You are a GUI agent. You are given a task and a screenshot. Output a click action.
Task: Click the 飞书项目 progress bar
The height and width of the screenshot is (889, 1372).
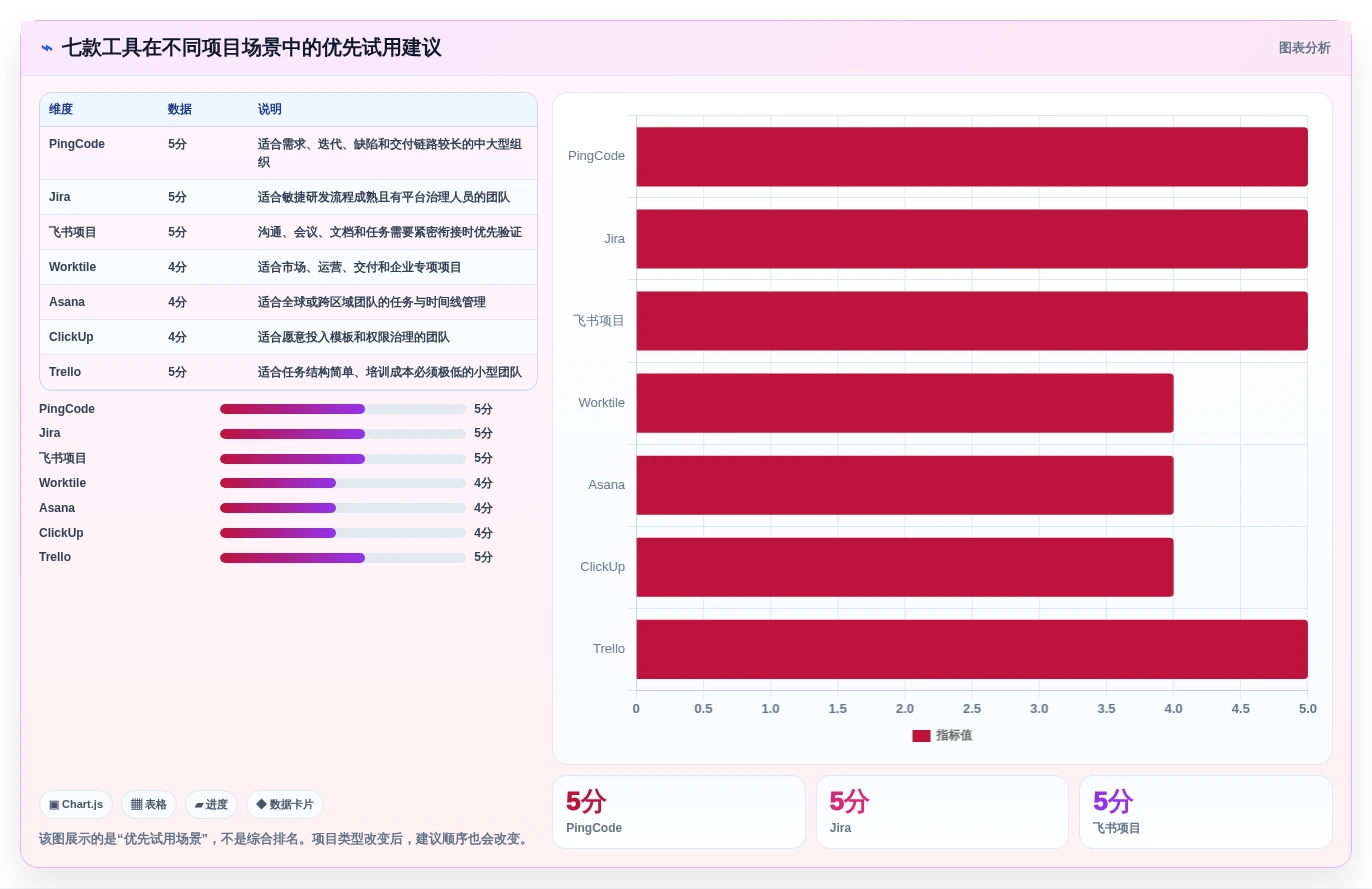pyautogui.click(x=343, y=458)
